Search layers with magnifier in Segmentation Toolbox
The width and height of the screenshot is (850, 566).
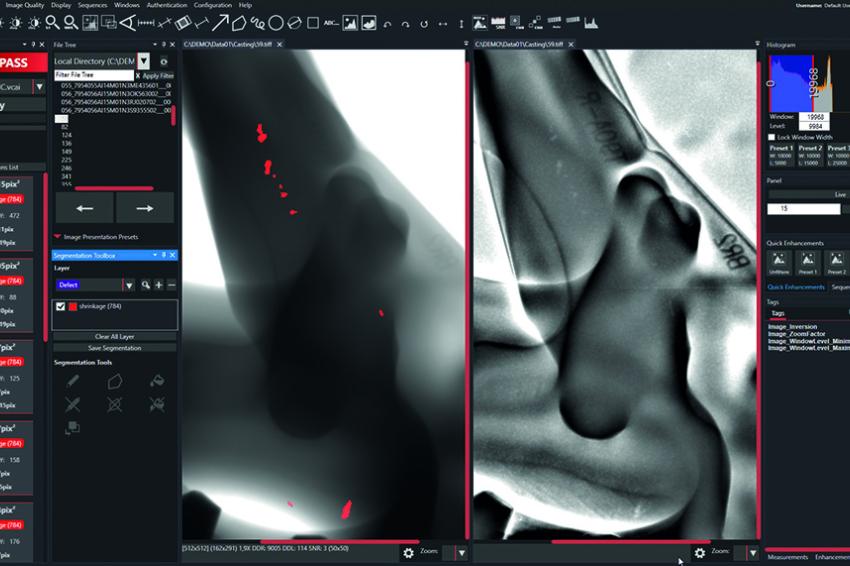[x=145, y=285]
